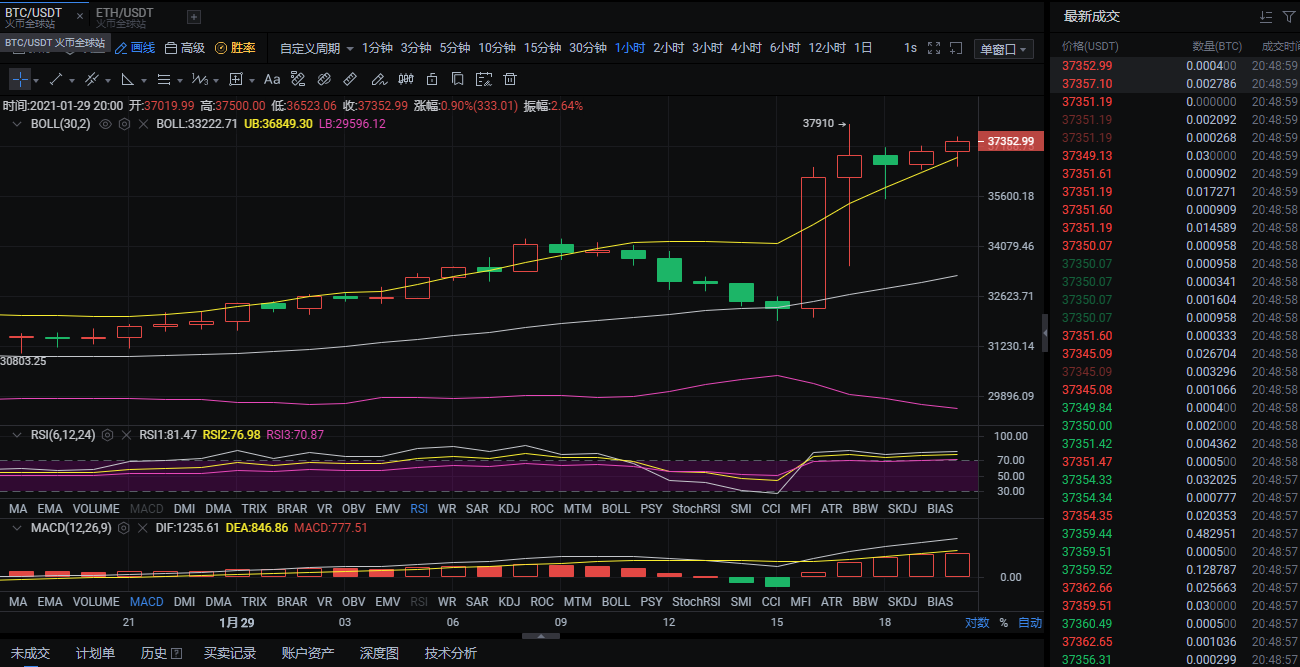Lock drawings with the padlock icon
Image resolution: width=1300 pixels, height=667 pixels.
(x=432, y=79)
